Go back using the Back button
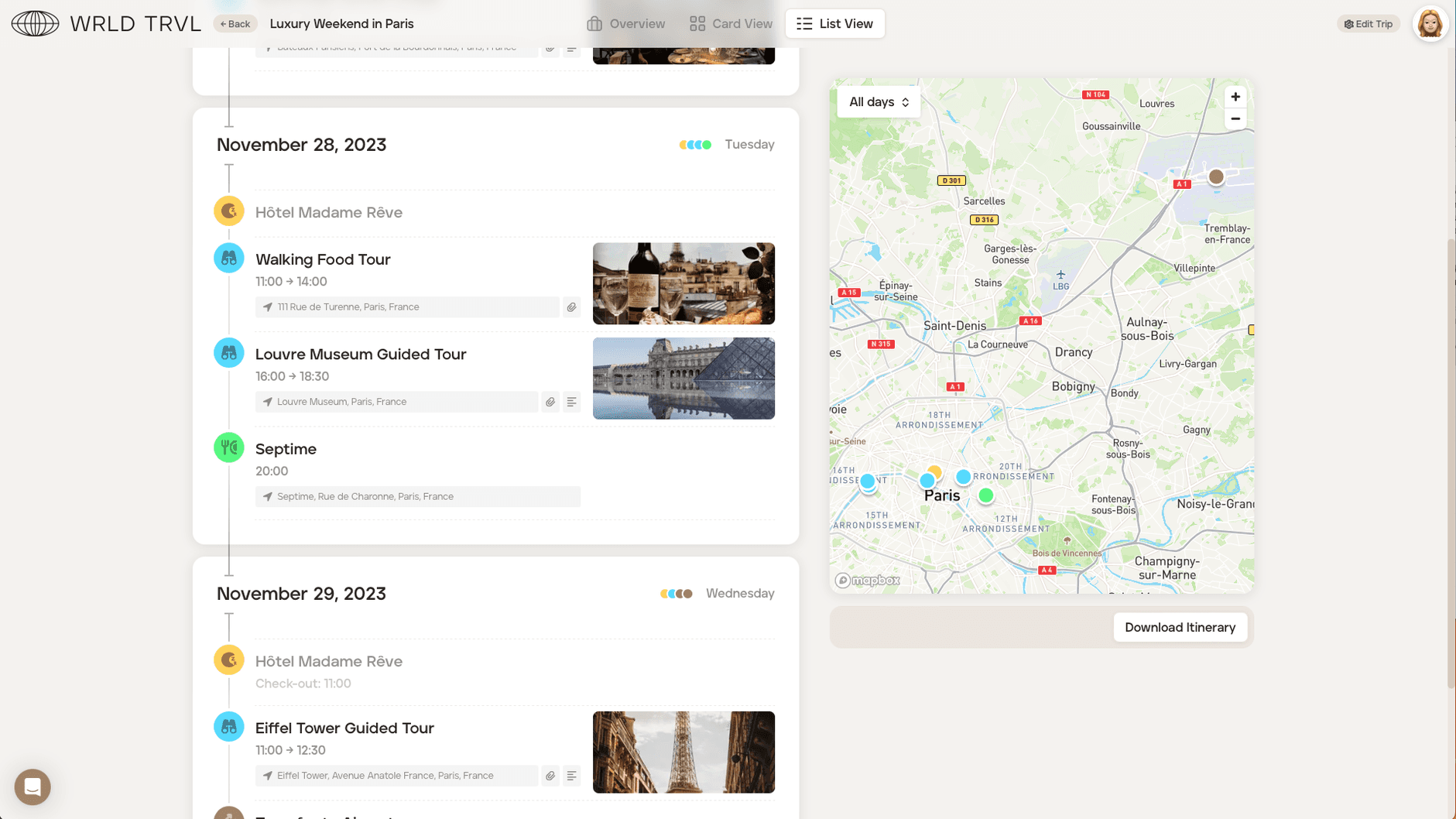1456x819 pixels. [x=235, y=24]
